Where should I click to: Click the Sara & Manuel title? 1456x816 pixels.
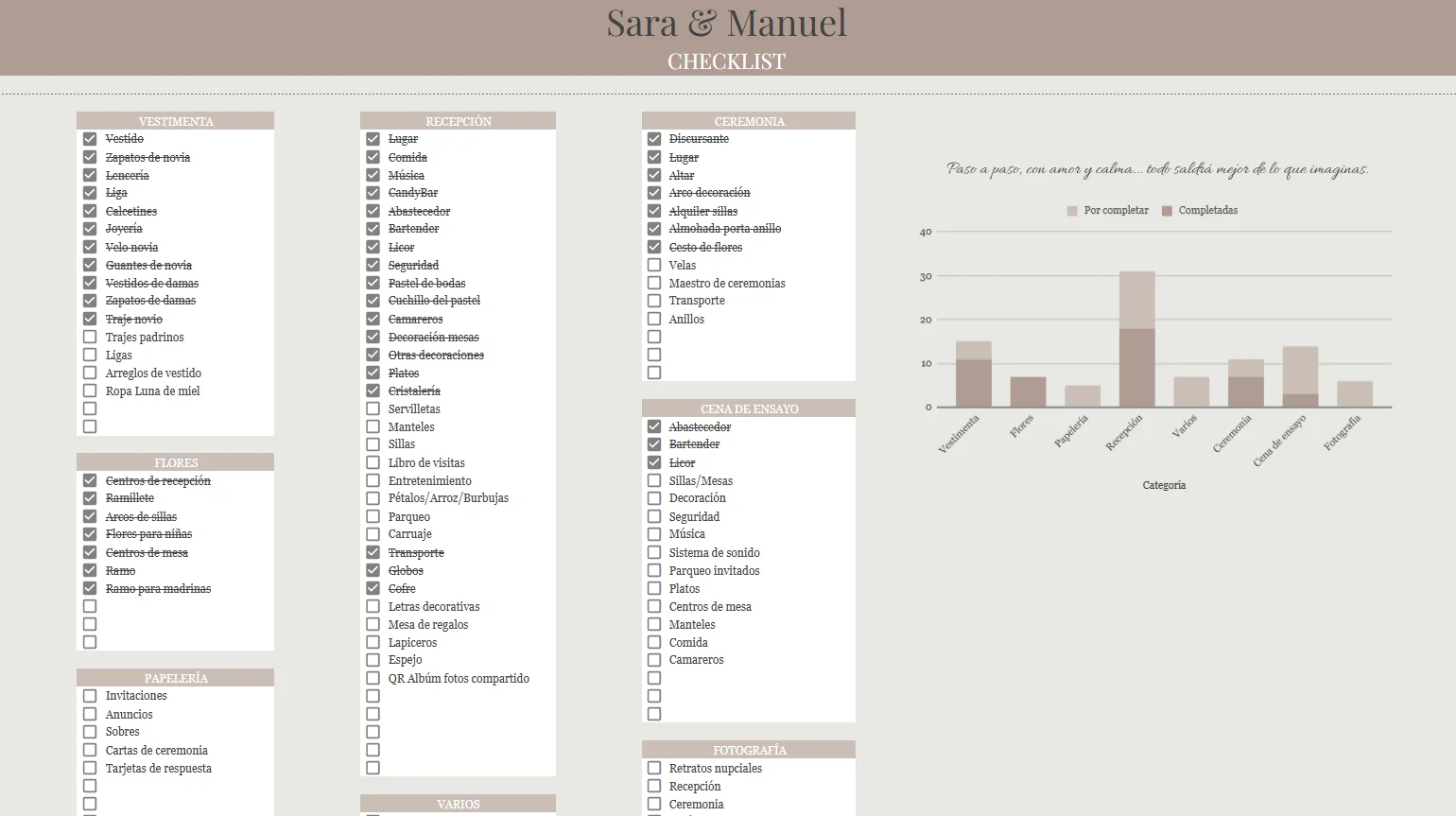[726, 24]
